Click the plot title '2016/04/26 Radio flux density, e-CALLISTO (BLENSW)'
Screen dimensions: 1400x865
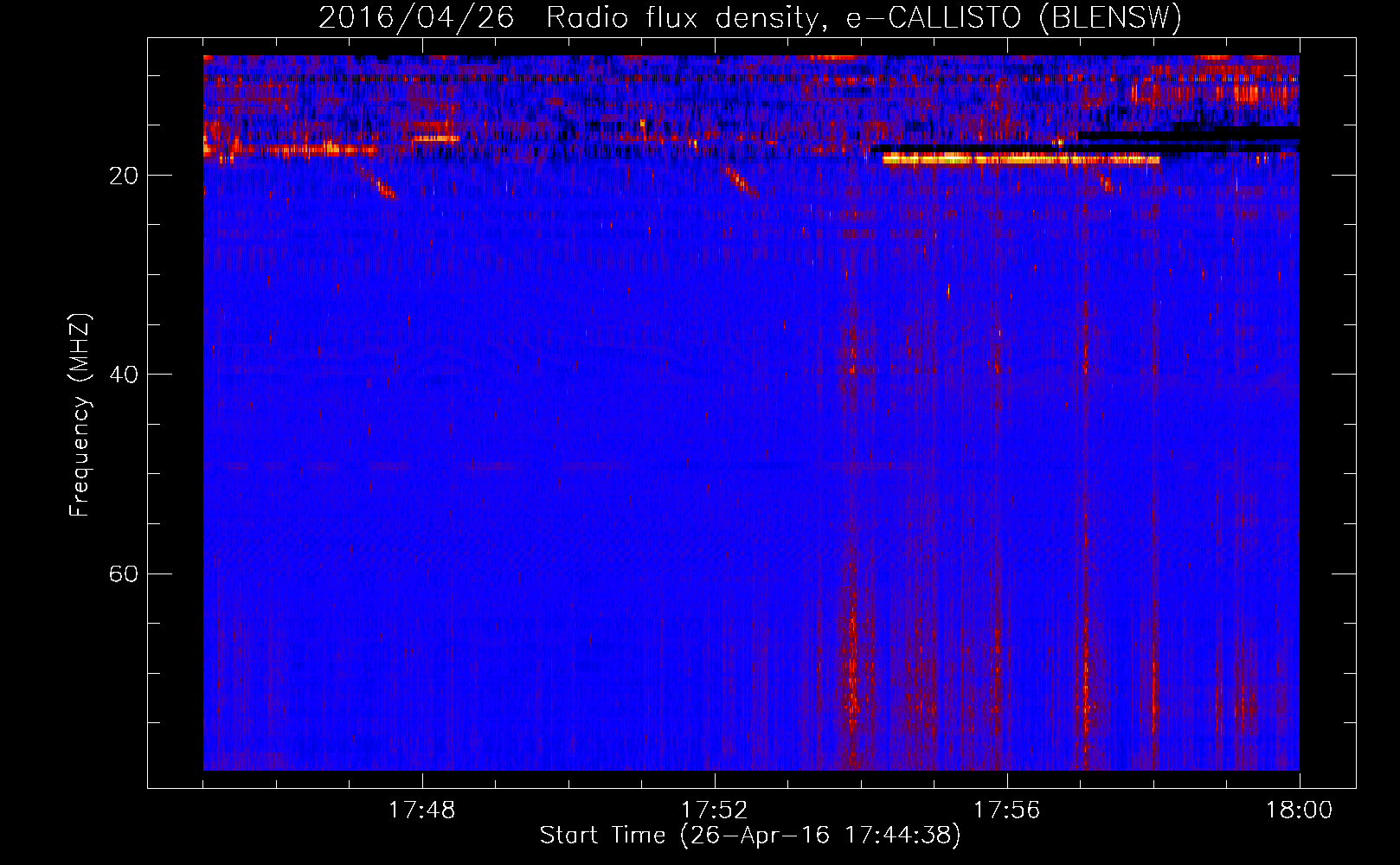(x=750, y=18)
